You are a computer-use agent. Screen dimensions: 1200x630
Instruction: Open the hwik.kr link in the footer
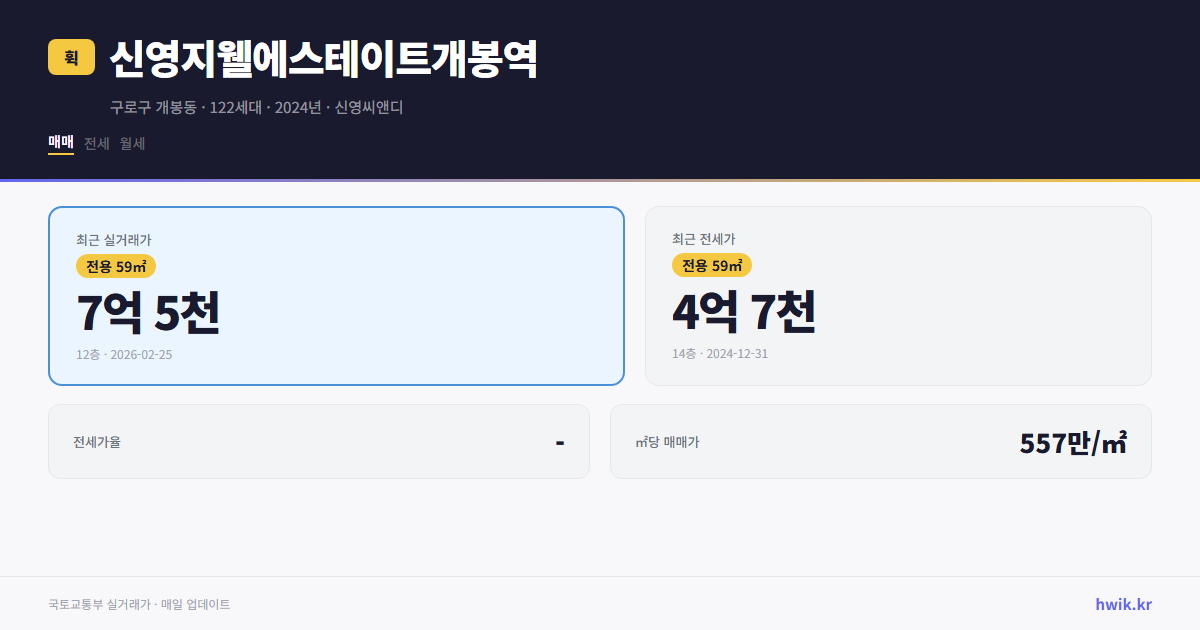(1123, 604)
